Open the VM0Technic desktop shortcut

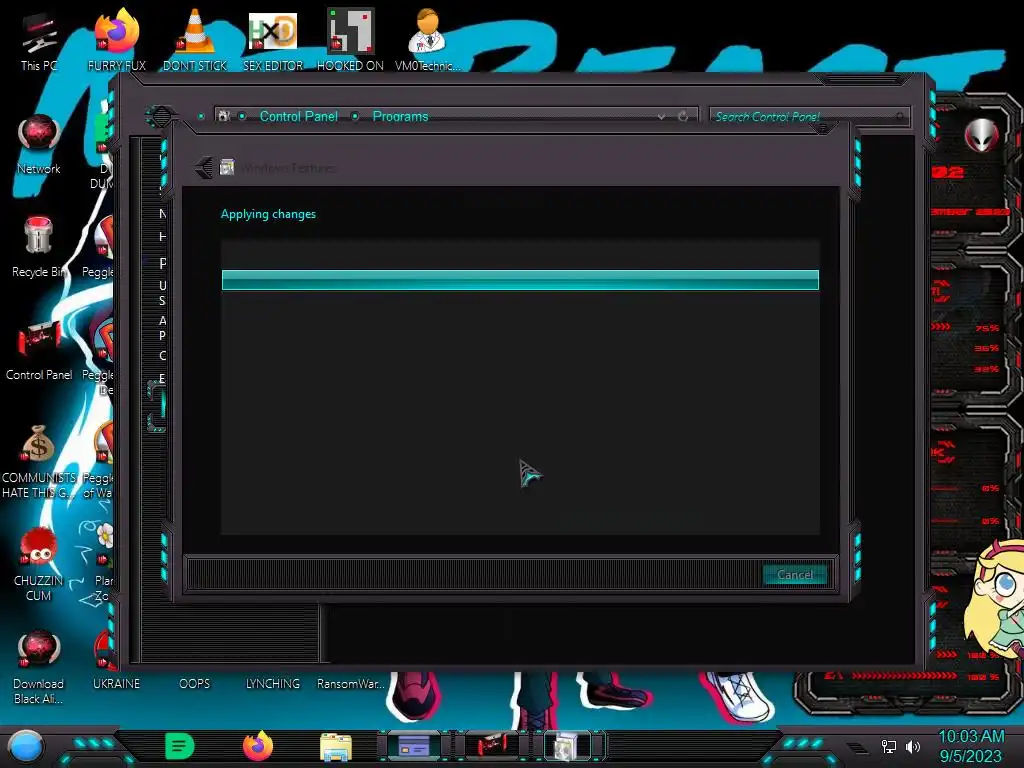(428, 40)
